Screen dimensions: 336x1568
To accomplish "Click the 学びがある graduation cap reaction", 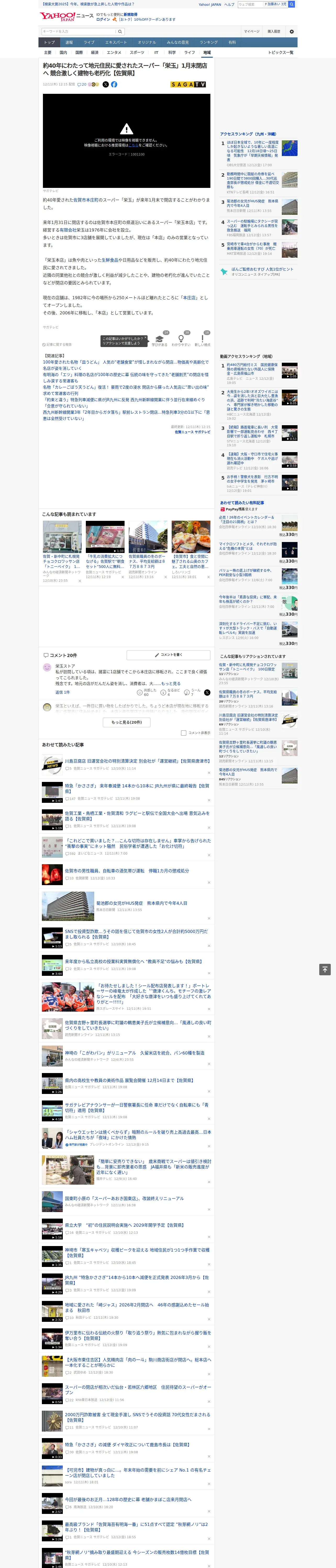I will 160,339.
